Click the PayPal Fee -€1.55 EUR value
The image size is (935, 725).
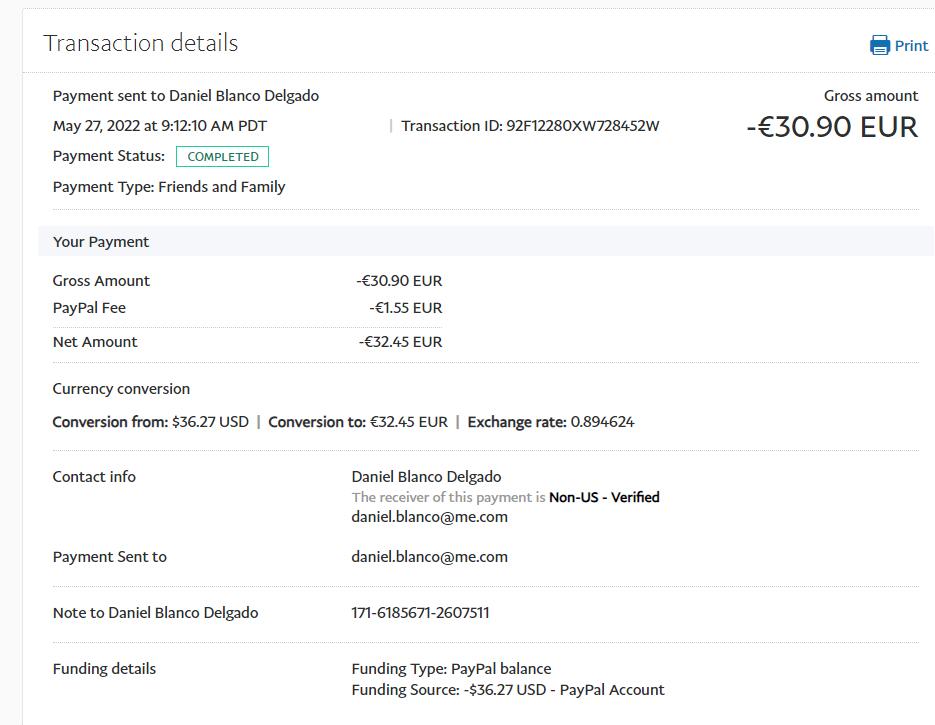click(405, 308)
